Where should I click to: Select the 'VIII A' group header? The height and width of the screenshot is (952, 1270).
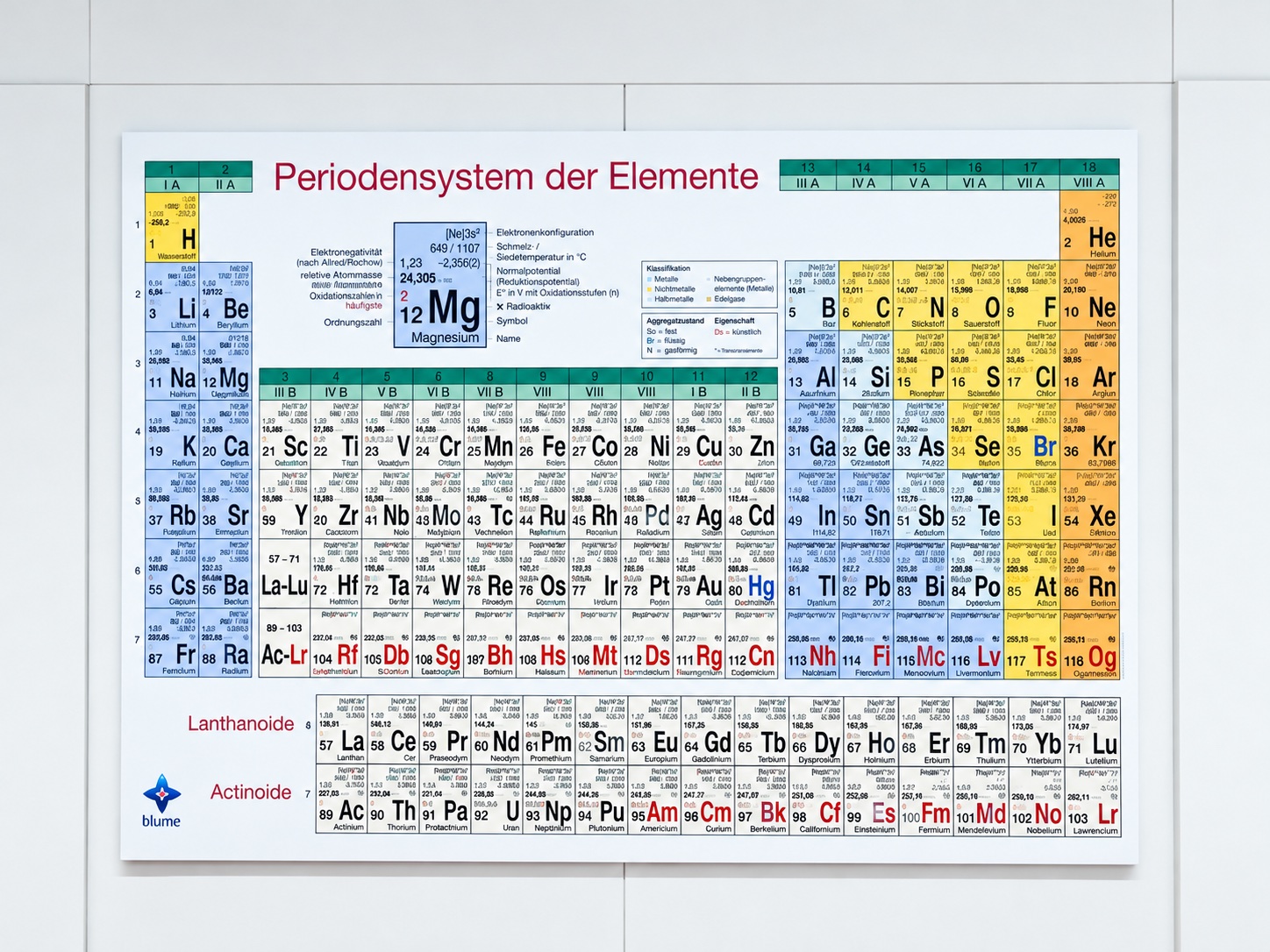(1089, 183)
